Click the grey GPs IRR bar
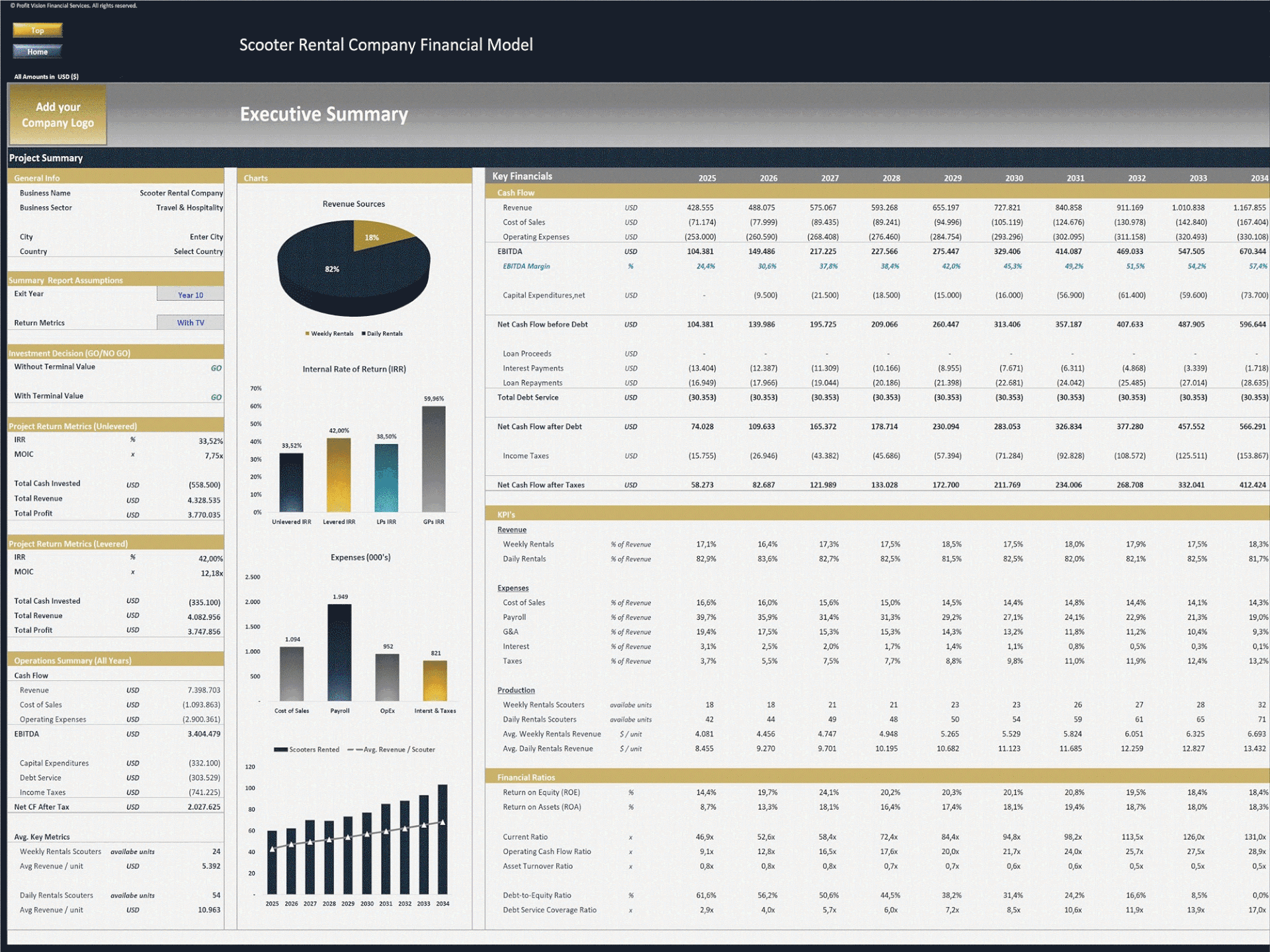 pos(434,459)
